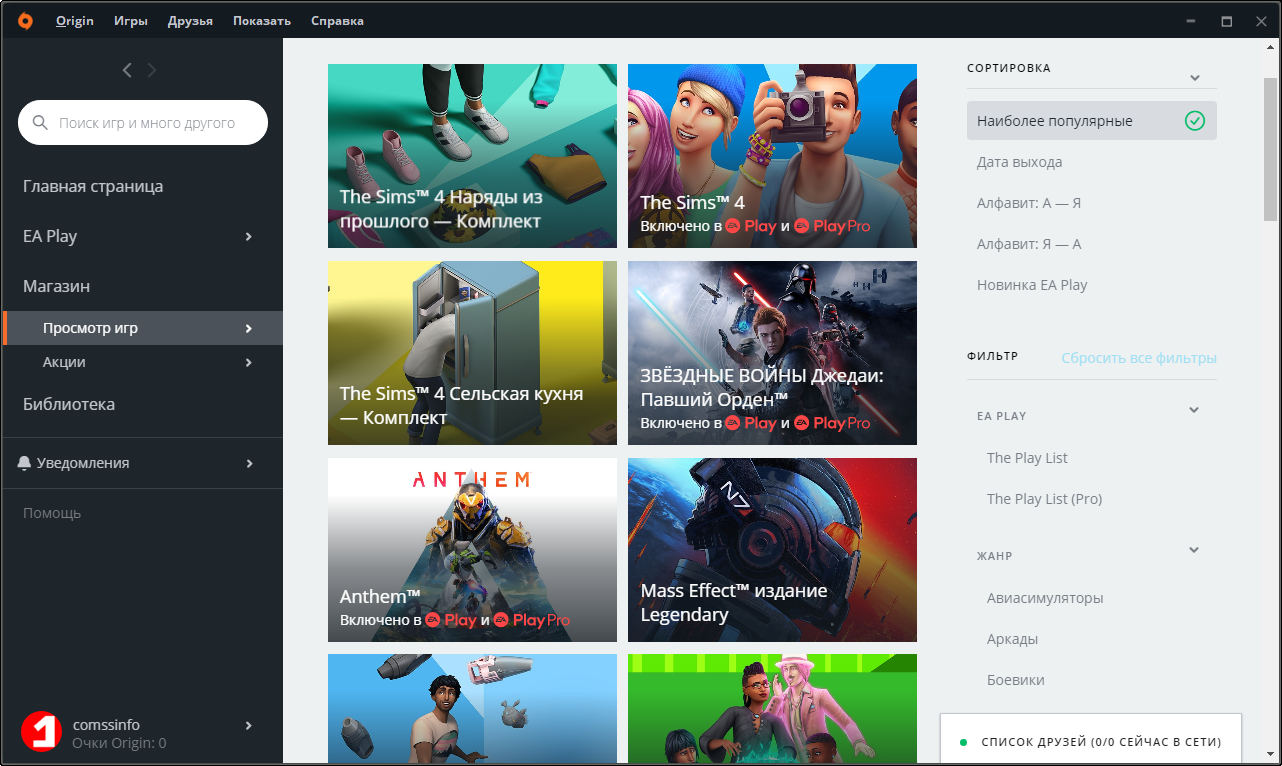This screenshot has height=766, width=1282.
Task: Open the Показать menu
Action: [262, 21]
